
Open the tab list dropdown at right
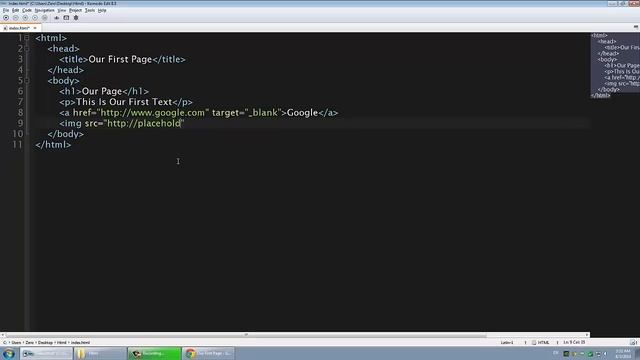636,27
